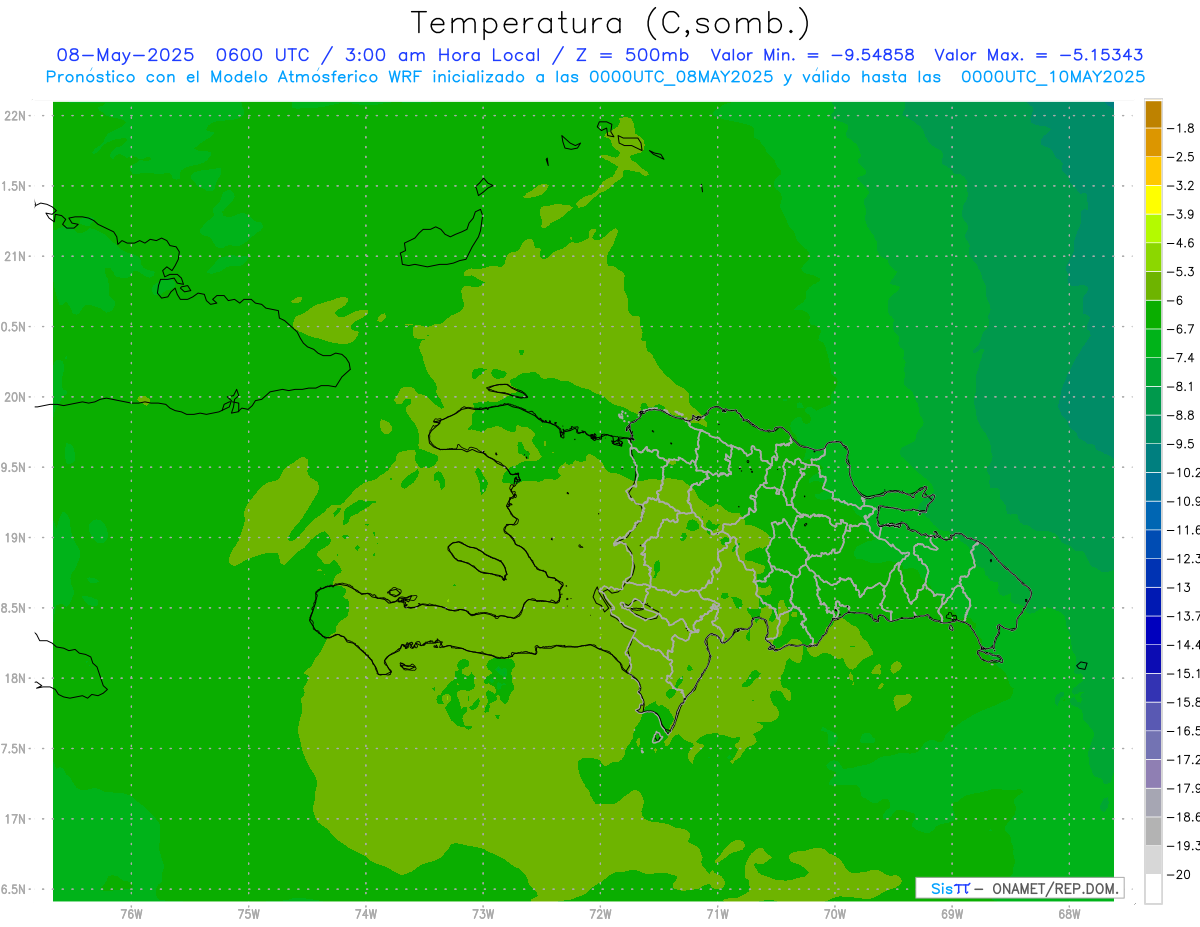Screen dimensions: 1200x927
Task: Click the '-8.8' color scale value
Action: coord(1182,415)
